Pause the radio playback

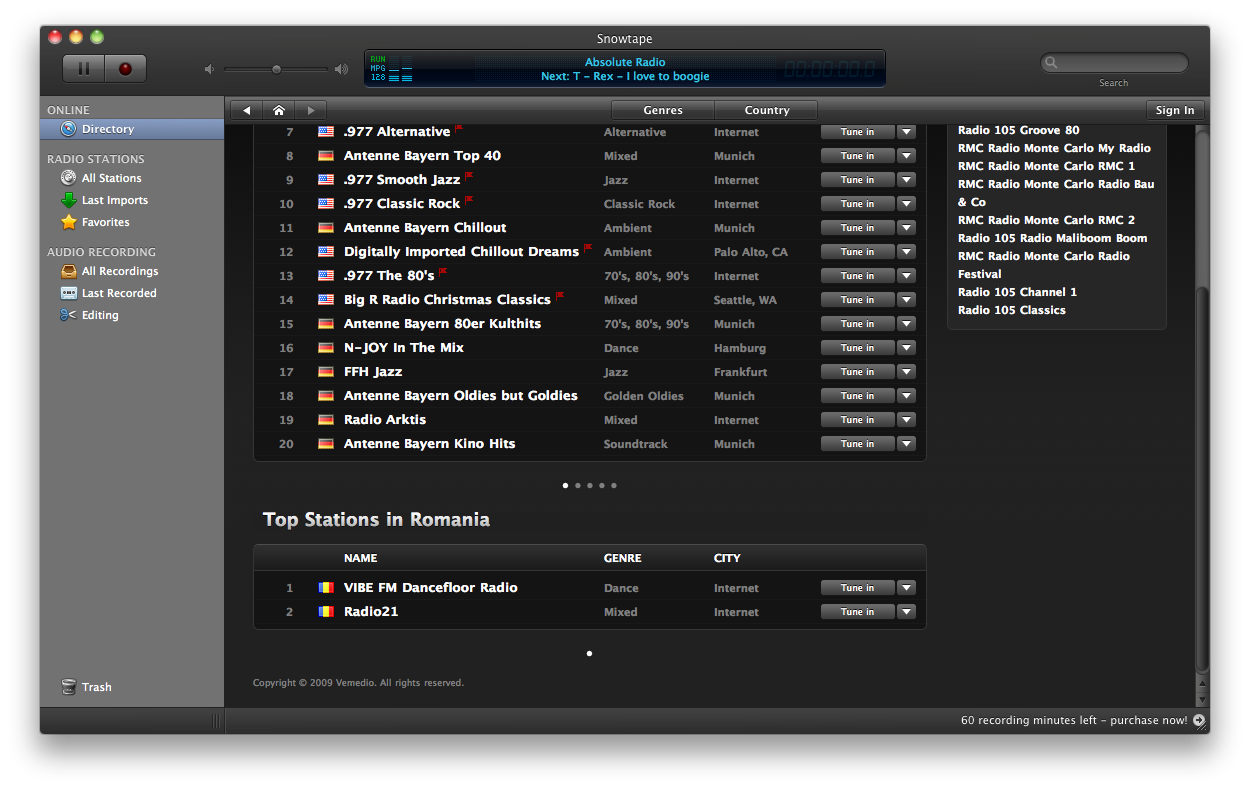(x=84, y=69)
